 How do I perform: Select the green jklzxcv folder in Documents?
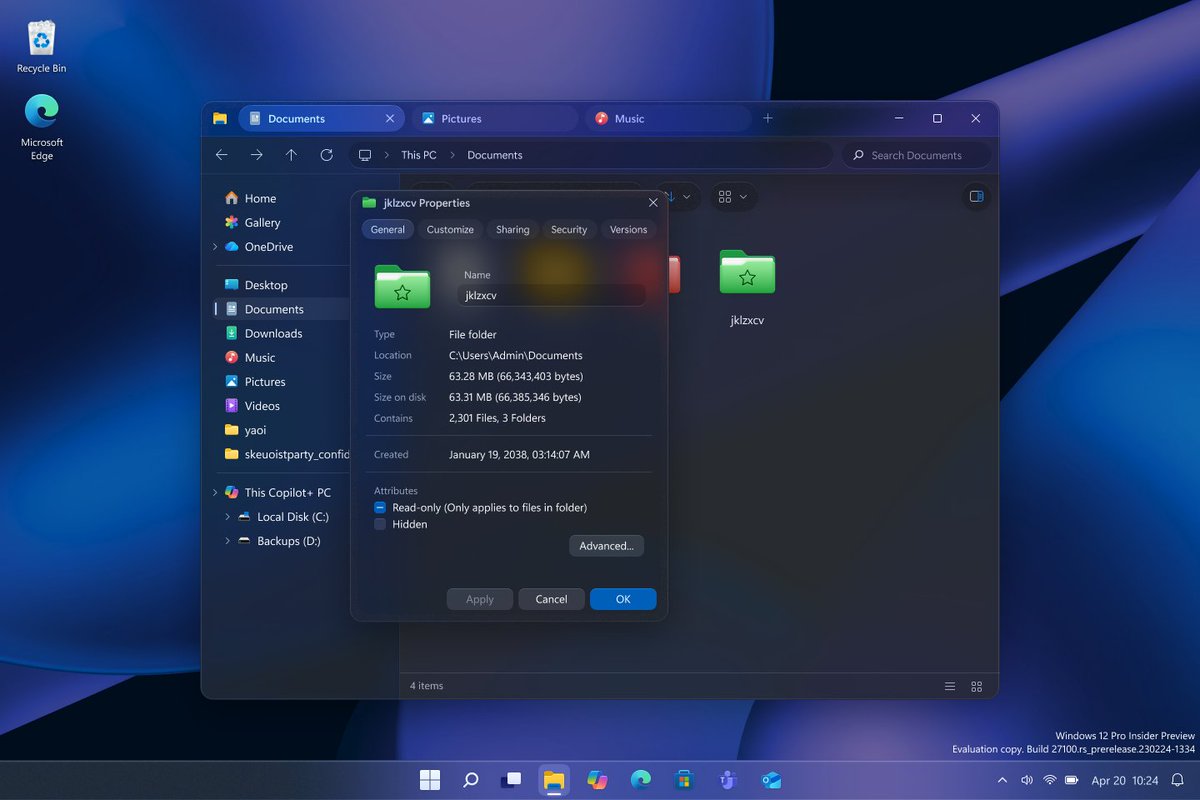coord(747,288)
